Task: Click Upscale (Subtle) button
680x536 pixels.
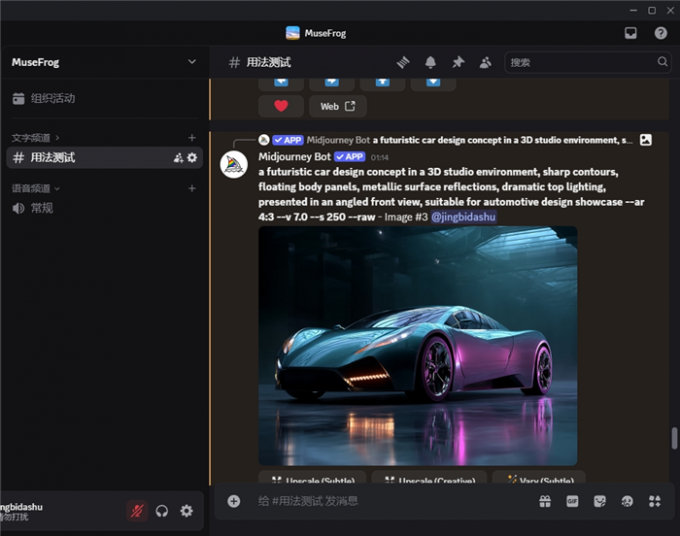Action: [312, 477]
